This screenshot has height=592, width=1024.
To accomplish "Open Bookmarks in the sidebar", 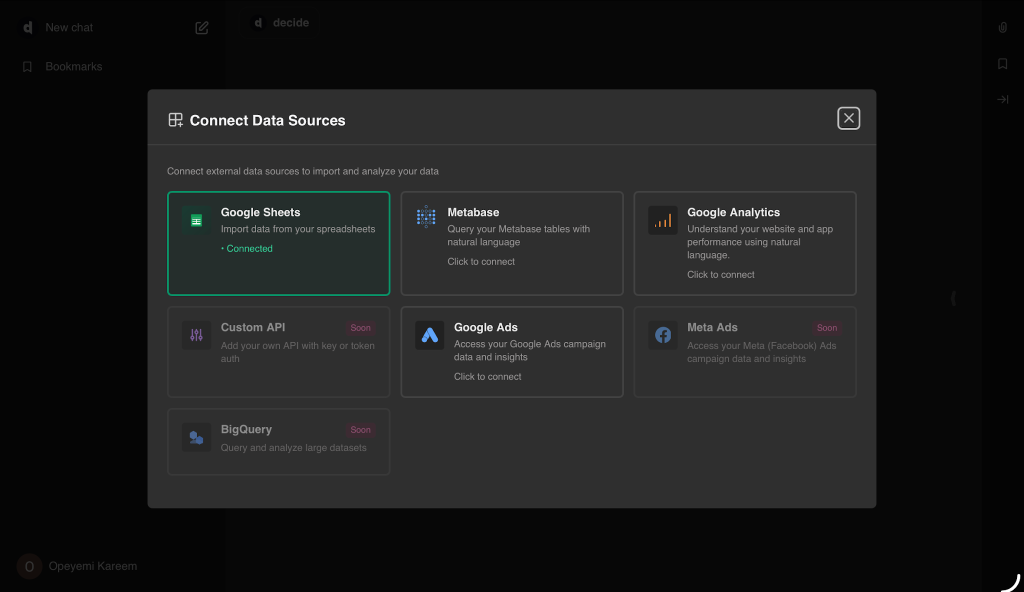I will pyautogui.click(x=73, y=67).
